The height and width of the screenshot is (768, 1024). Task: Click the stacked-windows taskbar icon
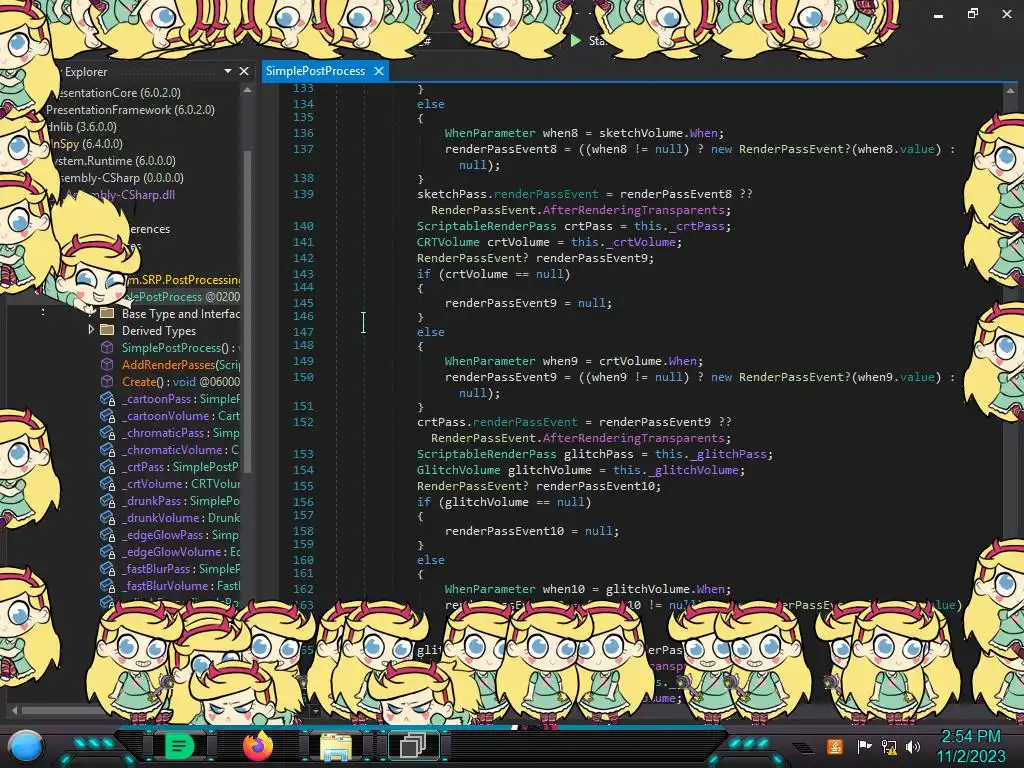point(413,746)
